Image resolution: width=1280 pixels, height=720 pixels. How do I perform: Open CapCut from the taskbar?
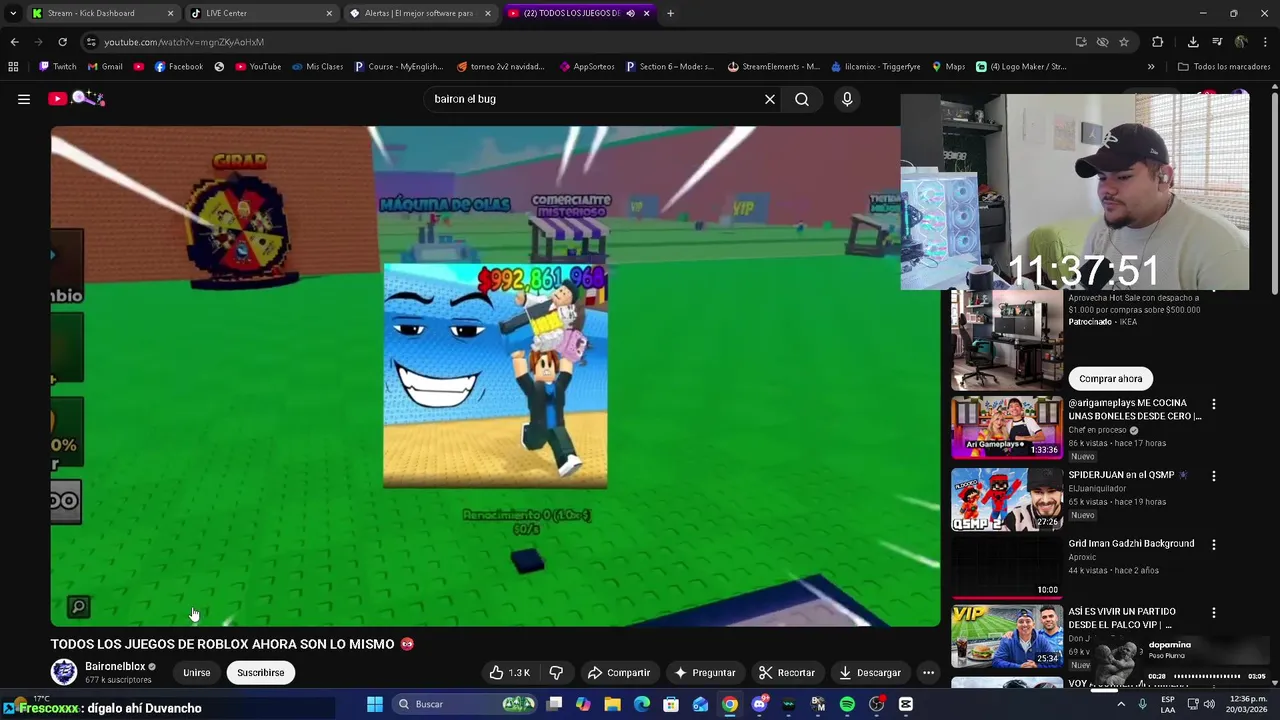point(906,704)
